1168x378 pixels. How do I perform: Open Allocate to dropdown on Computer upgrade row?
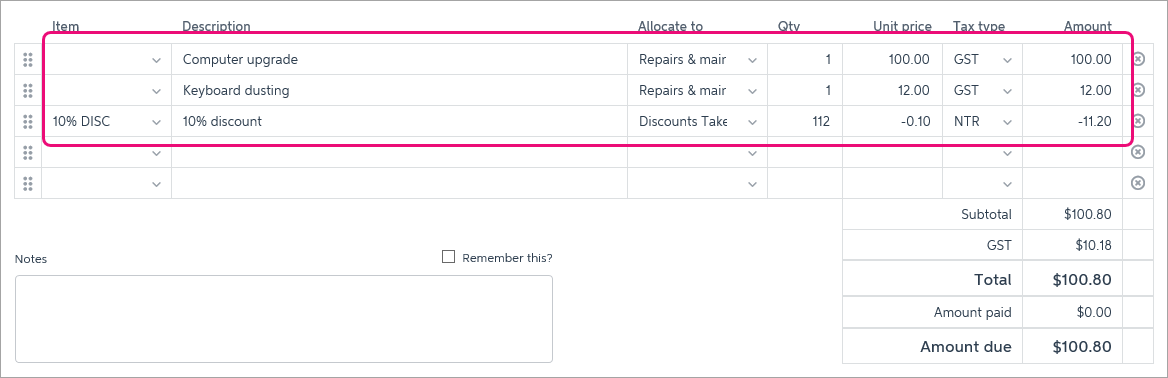(x=697, y=60)
